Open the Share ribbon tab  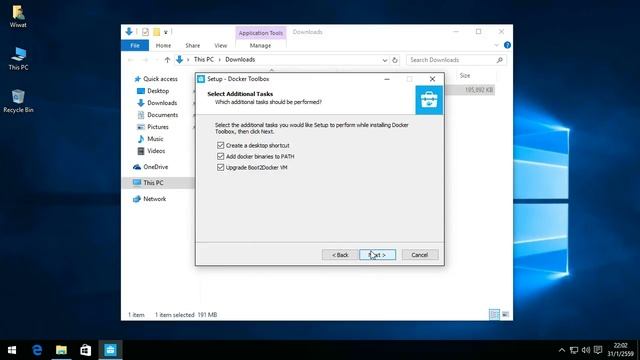(x=193, y=45)
